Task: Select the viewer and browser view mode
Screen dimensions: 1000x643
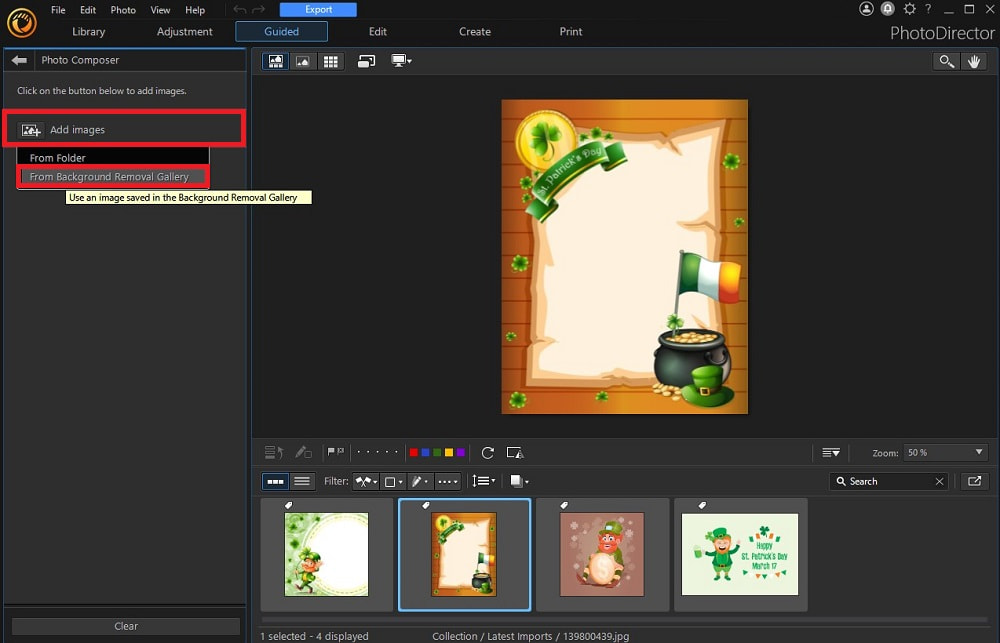Action: (275, 61)
